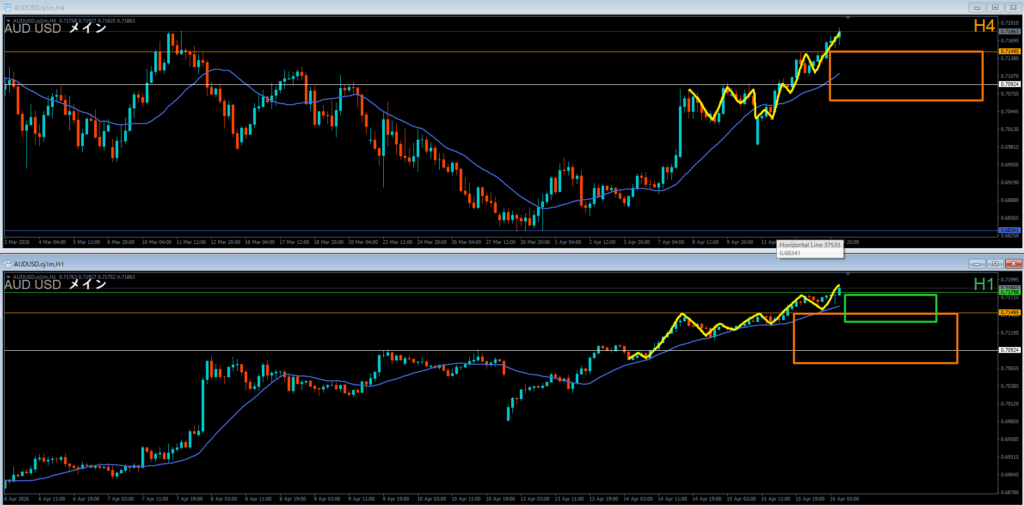The height and width of the screenshot is (506, 1024).
Task: Minimize the H1 chart window
Action: 976,262
